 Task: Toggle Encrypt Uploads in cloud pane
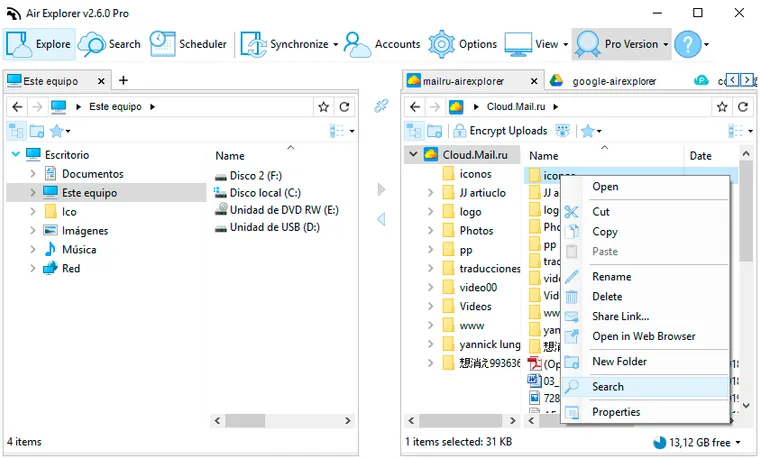click(500, 131)
